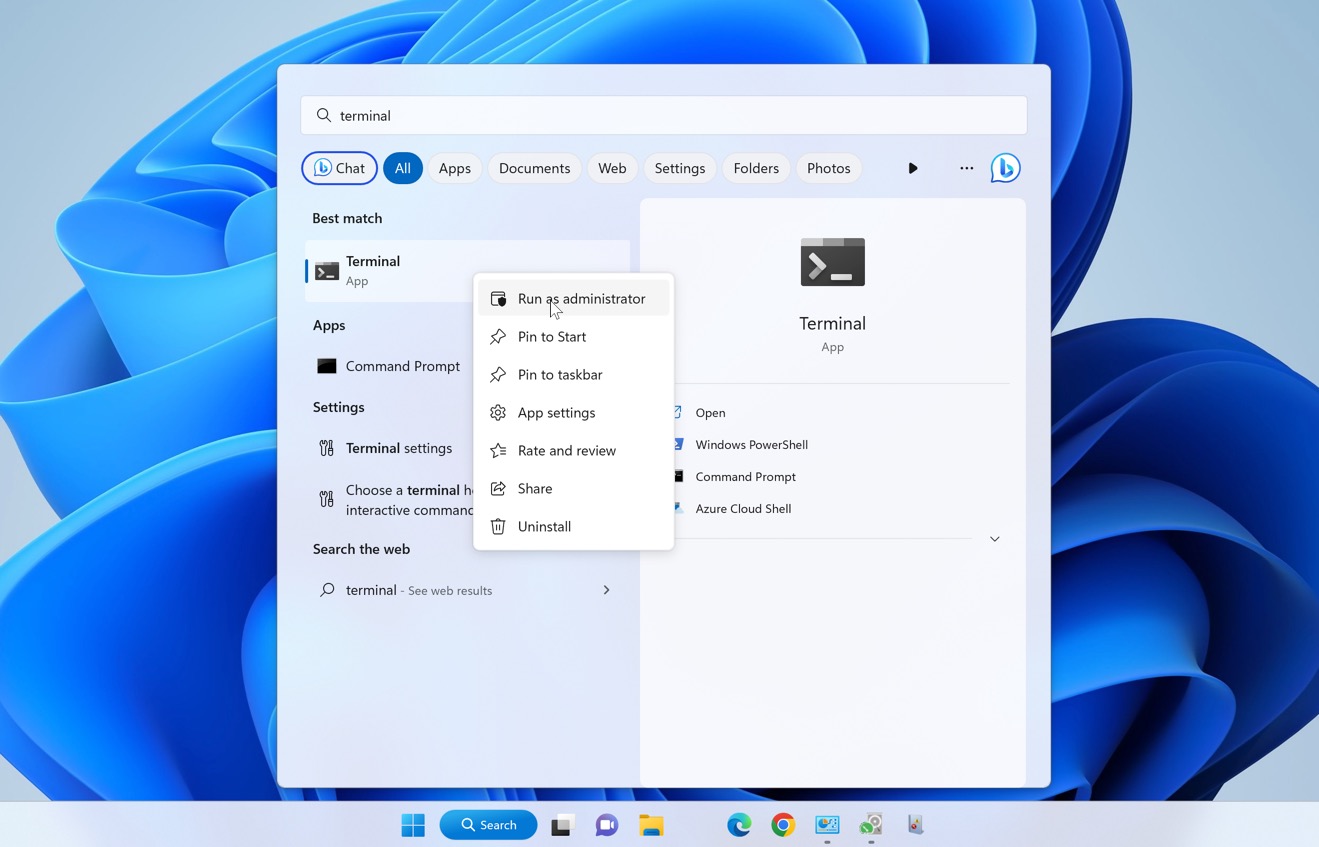Expand the Terminal actions list chevron
Viewport: 1319px width, 847px height.
click(x=994, y=539)
